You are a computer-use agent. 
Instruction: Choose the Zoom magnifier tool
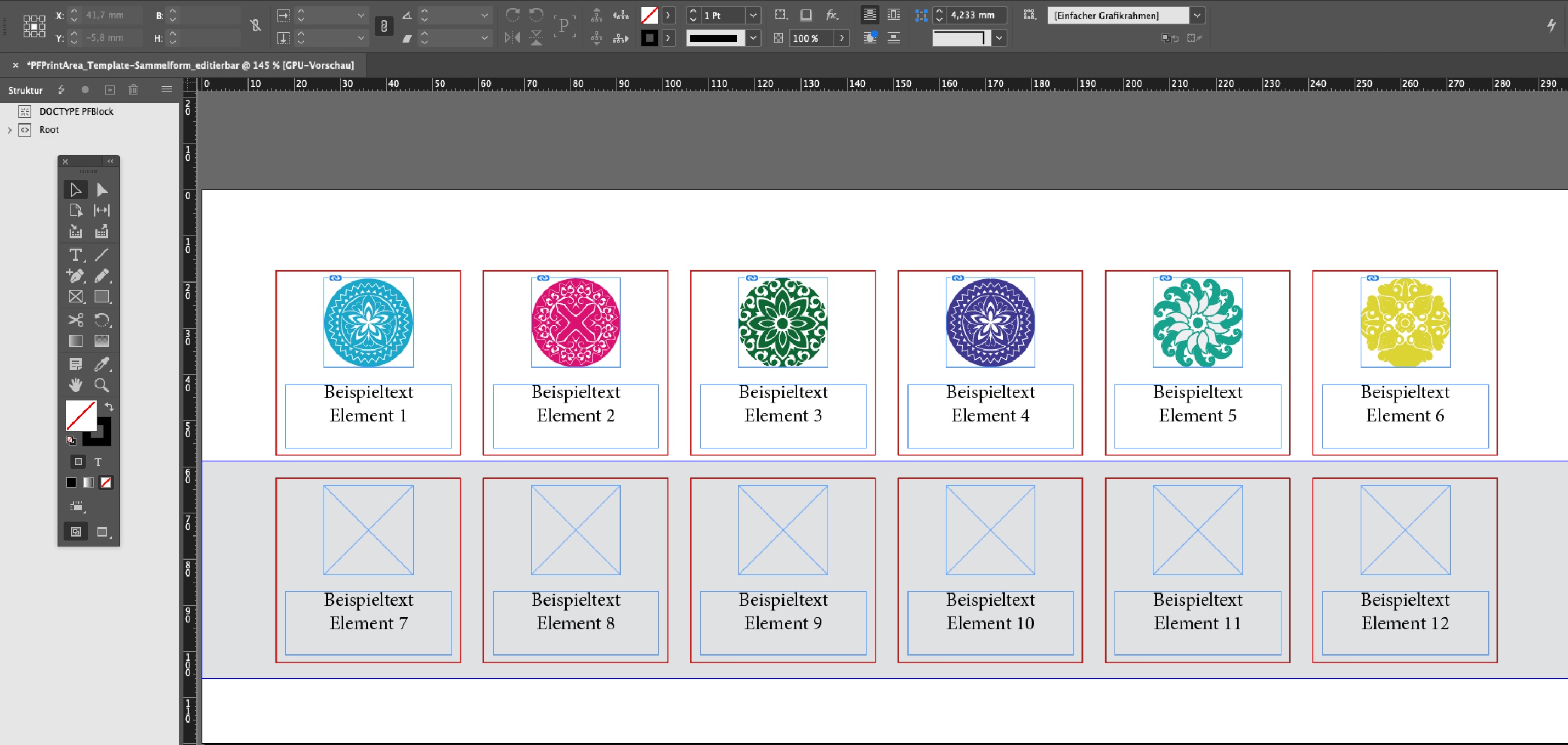101,385
